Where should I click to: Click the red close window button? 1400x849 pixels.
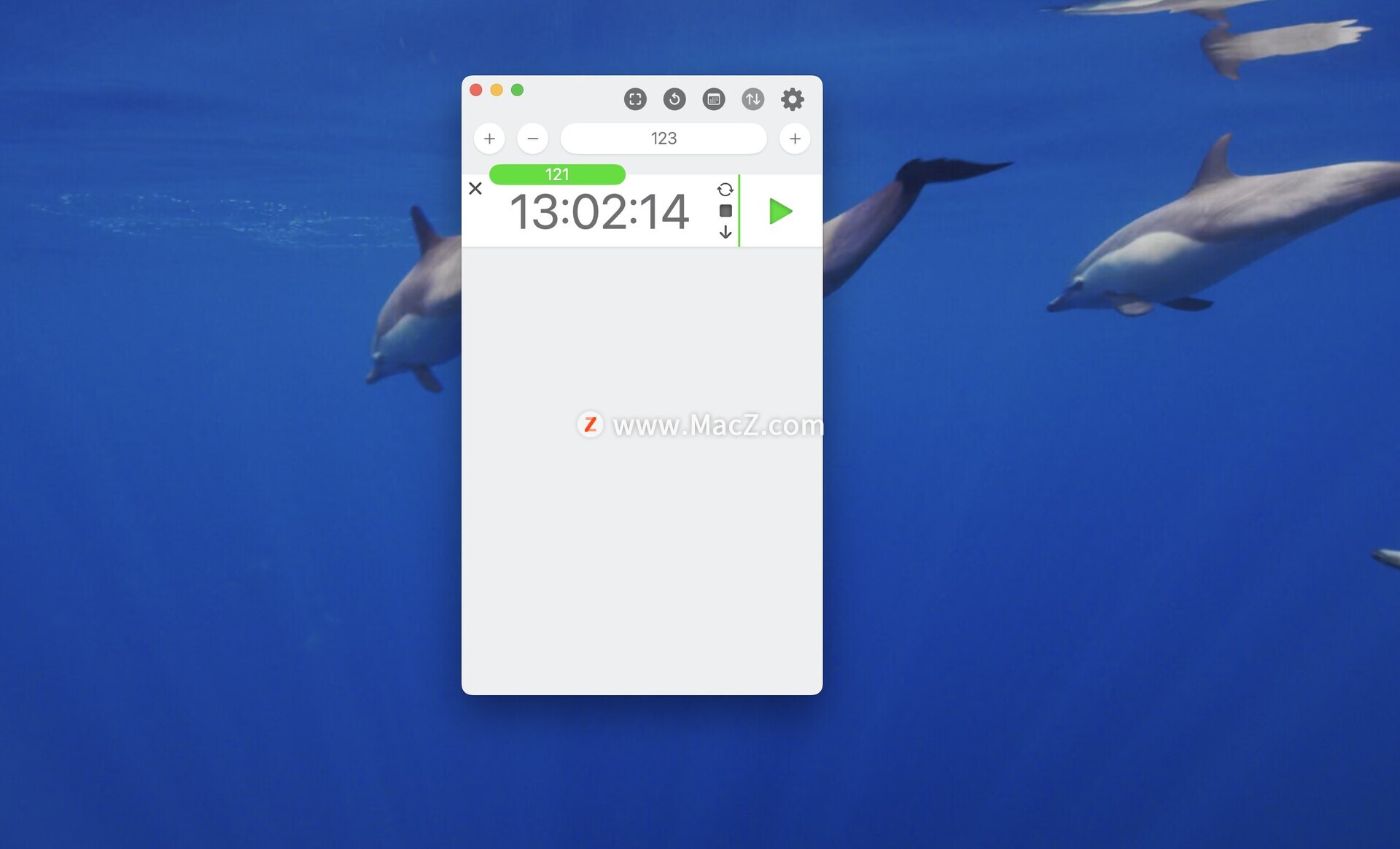click(476, 90)
